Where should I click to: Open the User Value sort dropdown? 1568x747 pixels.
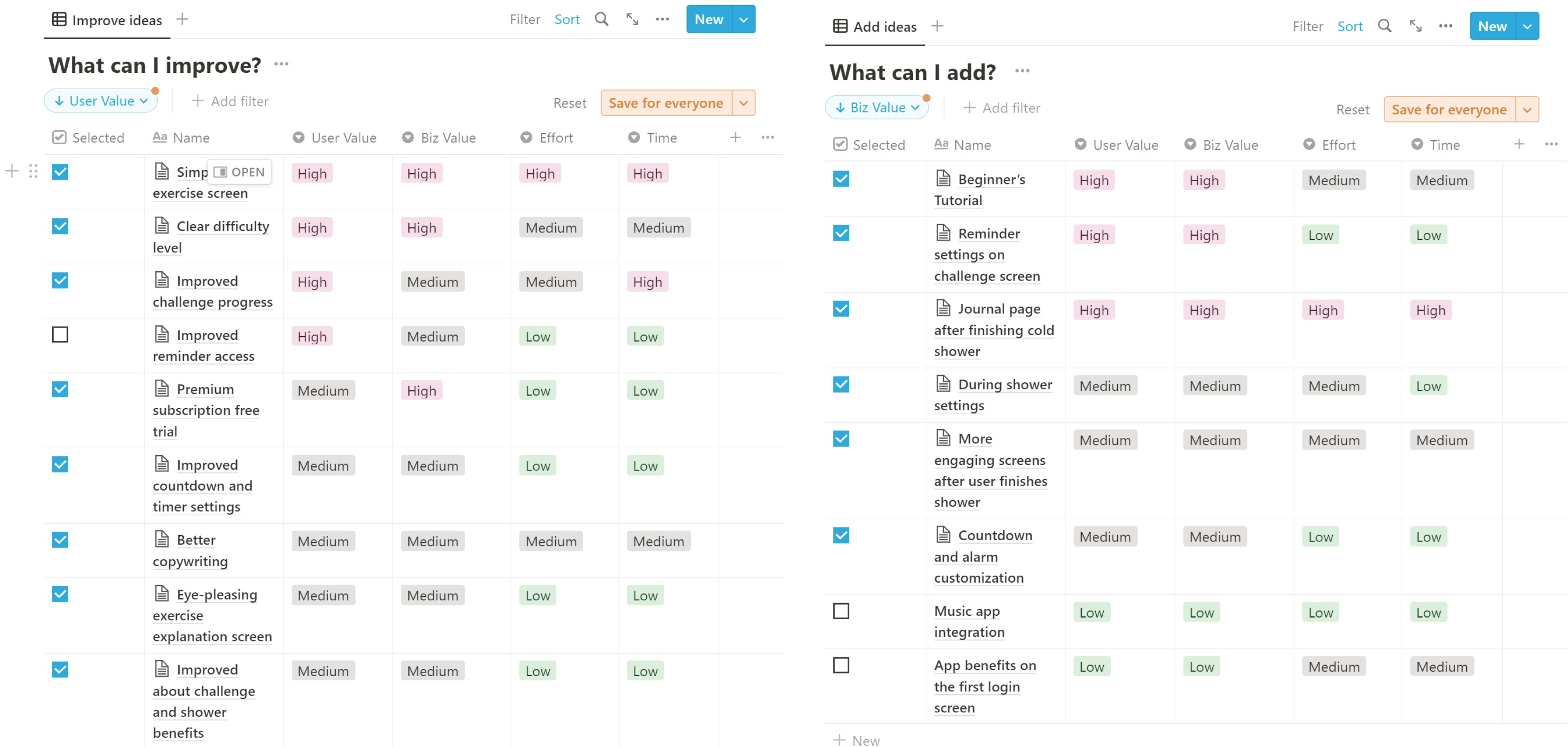click(x=101, y=101)
